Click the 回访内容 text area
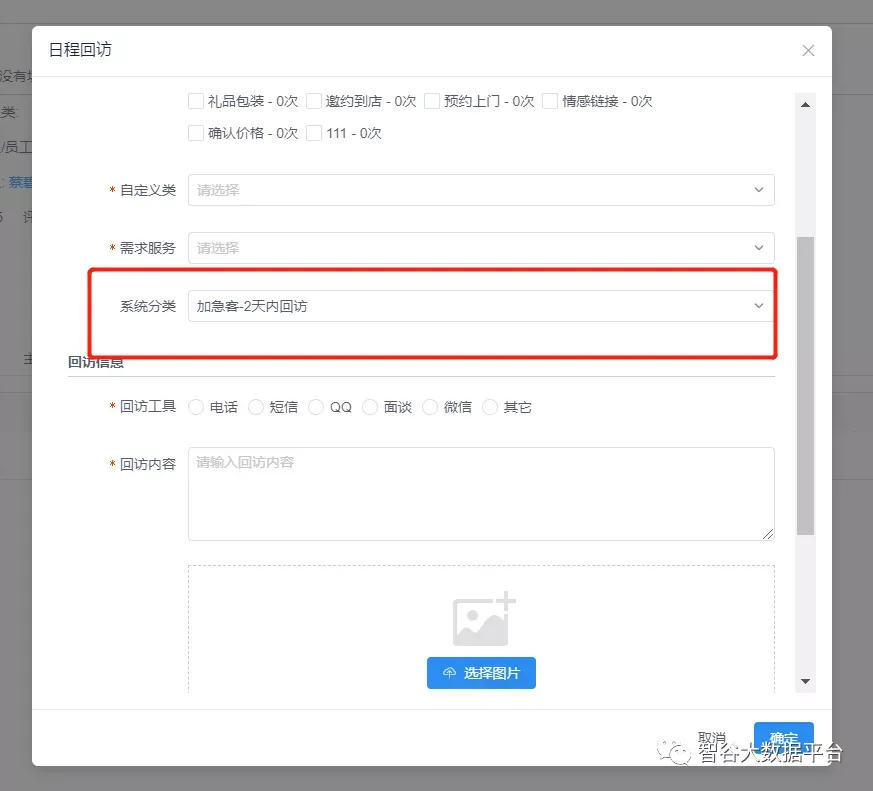 [x=480, y=494]
